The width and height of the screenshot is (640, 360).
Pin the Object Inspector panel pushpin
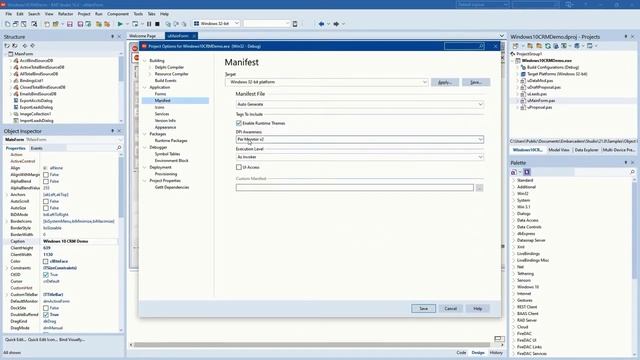point(113,131)
